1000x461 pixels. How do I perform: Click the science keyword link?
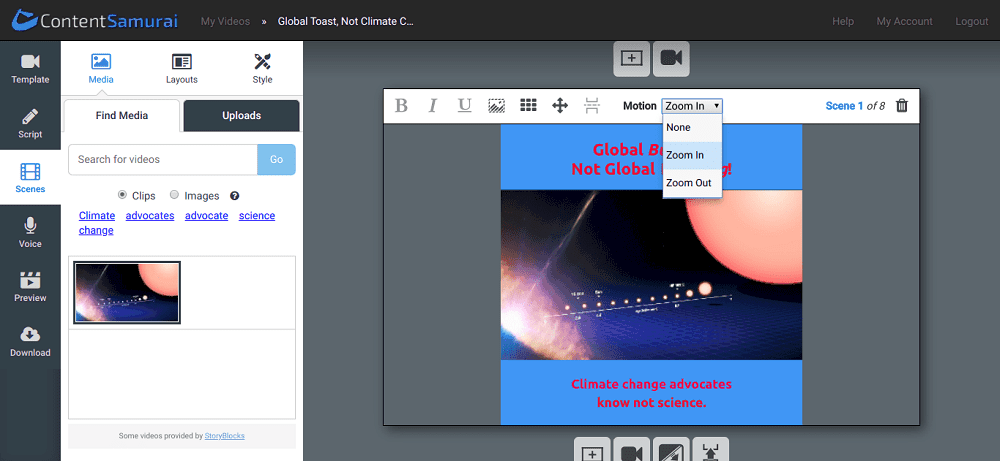(257, 216)
